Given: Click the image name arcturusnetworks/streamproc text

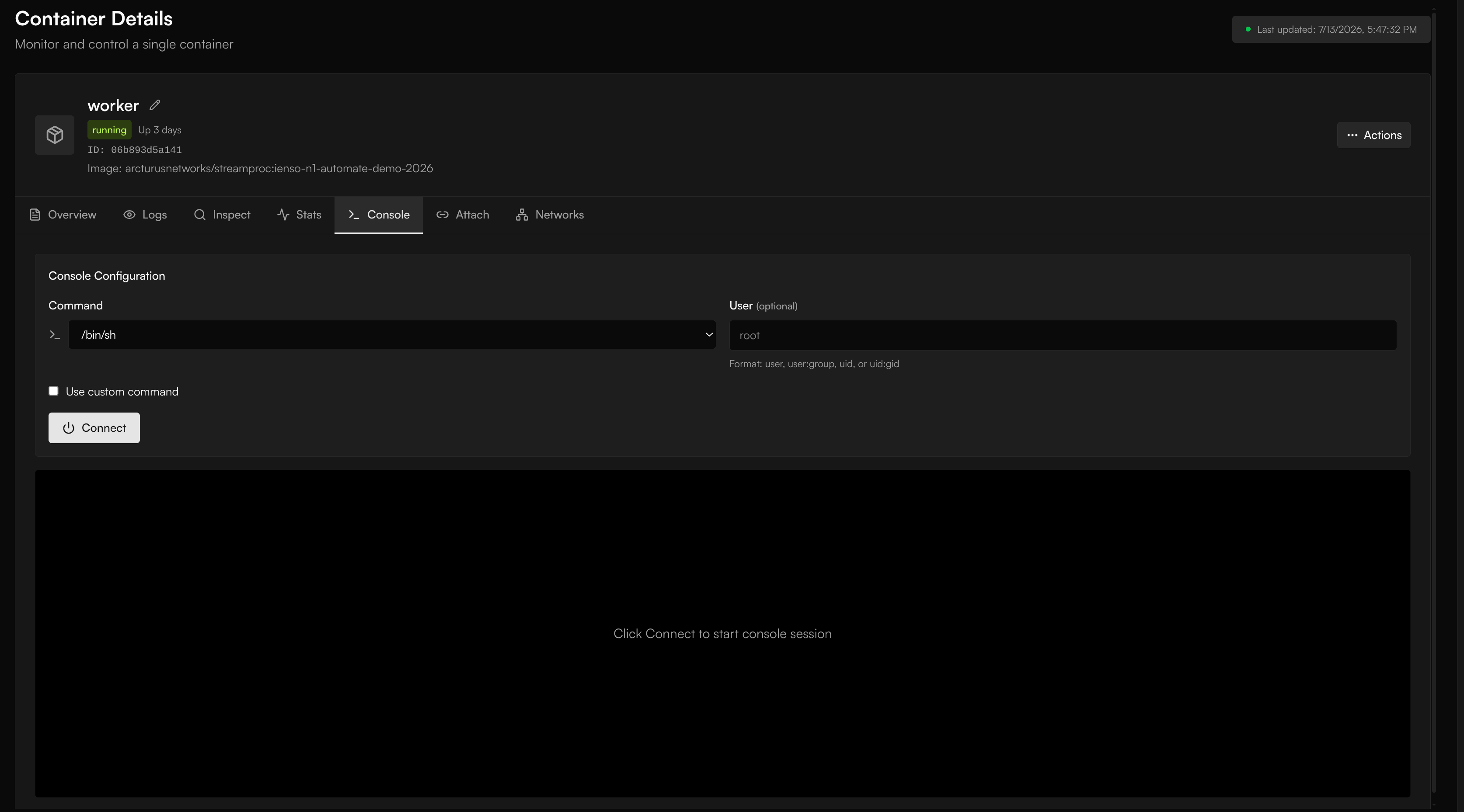Looking at the screenshot, I should (x=260, y=169).
